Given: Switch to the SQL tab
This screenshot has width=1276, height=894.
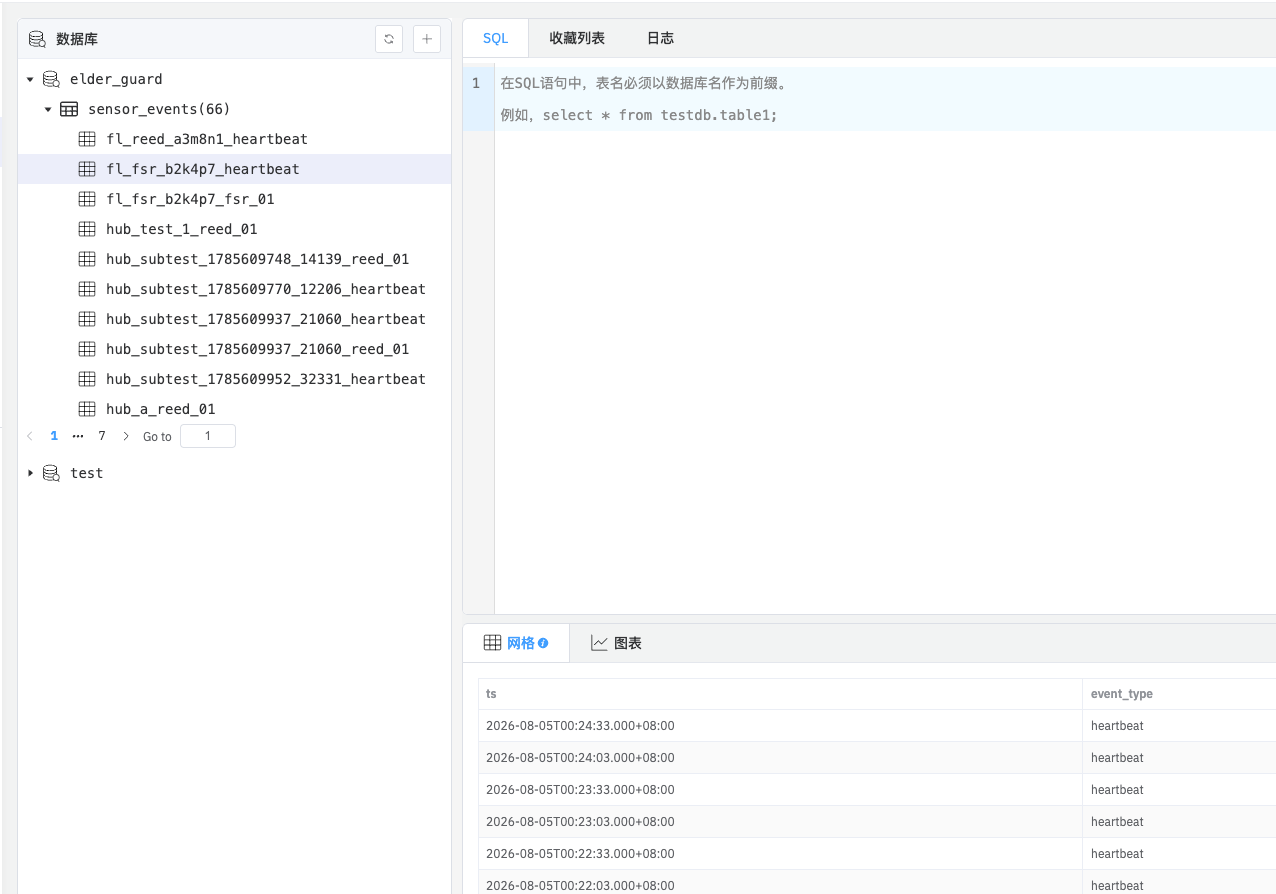Looking at the screenshot, I should click(x=496, y=38).
